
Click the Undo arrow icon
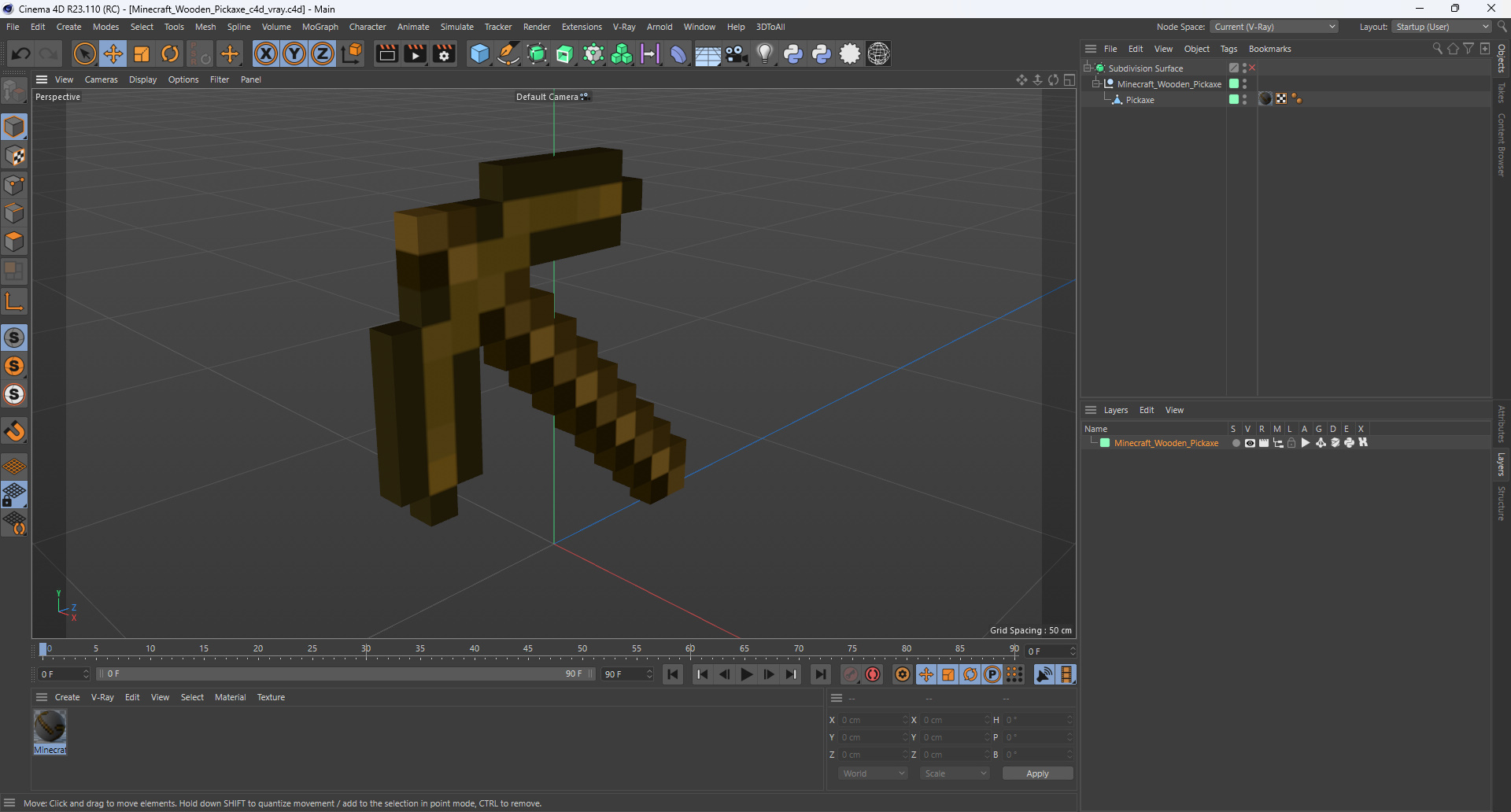click(x=21, y=54)
